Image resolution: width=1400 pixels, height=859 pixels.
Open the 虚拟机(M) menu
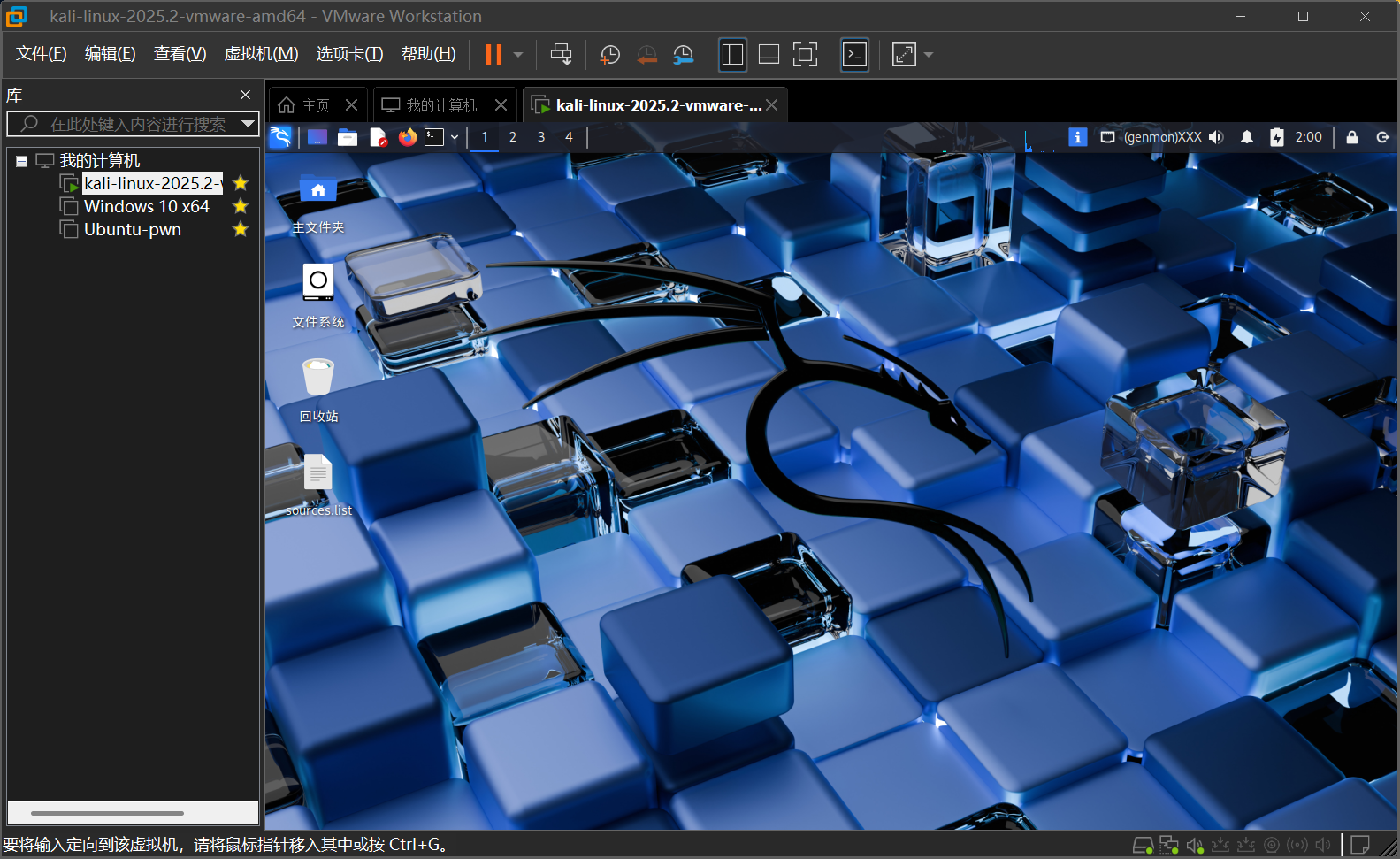(261, 54)
